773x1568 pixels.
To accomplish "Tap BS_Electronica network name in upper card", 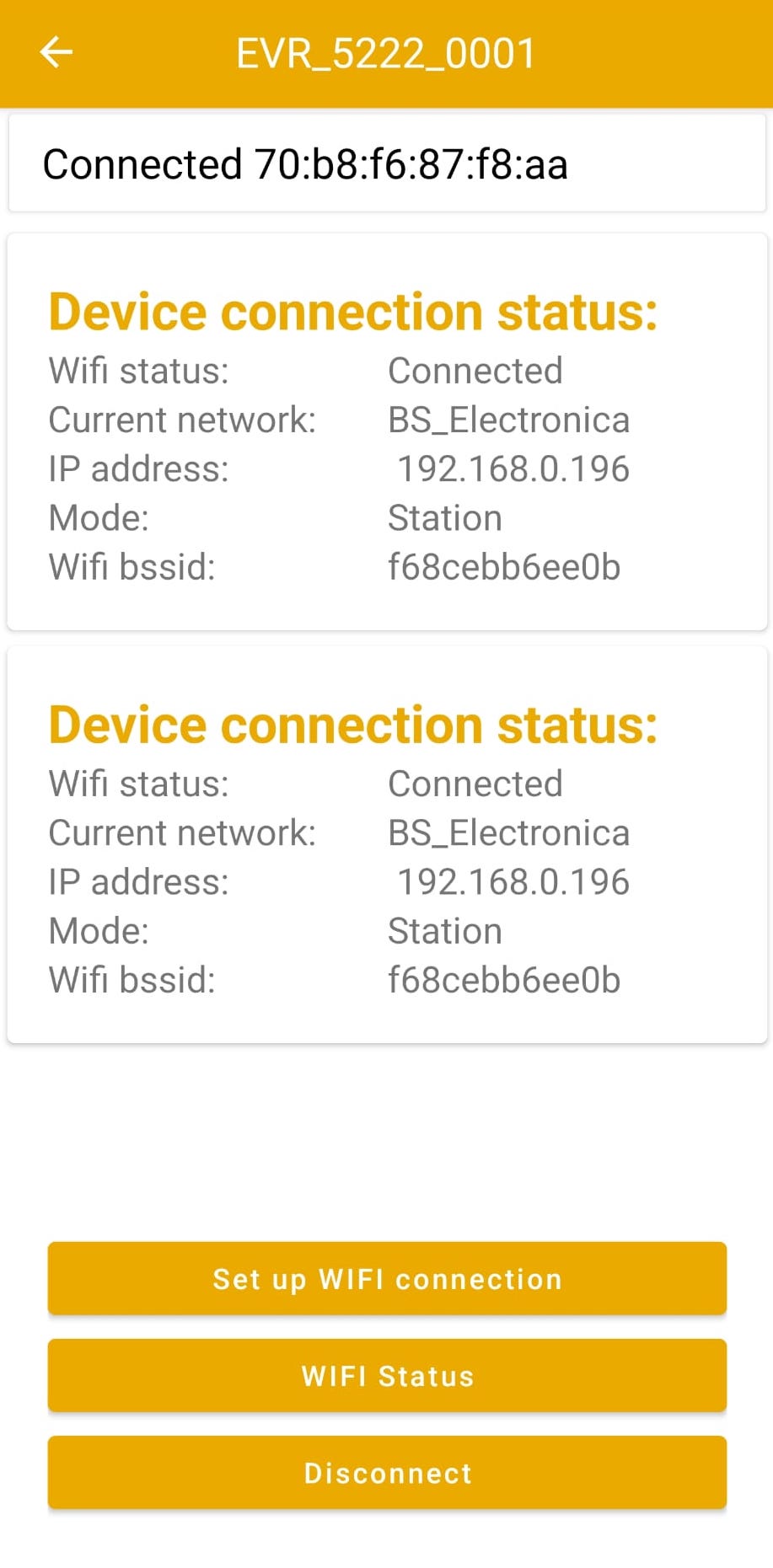I will (x=508, y=420).
